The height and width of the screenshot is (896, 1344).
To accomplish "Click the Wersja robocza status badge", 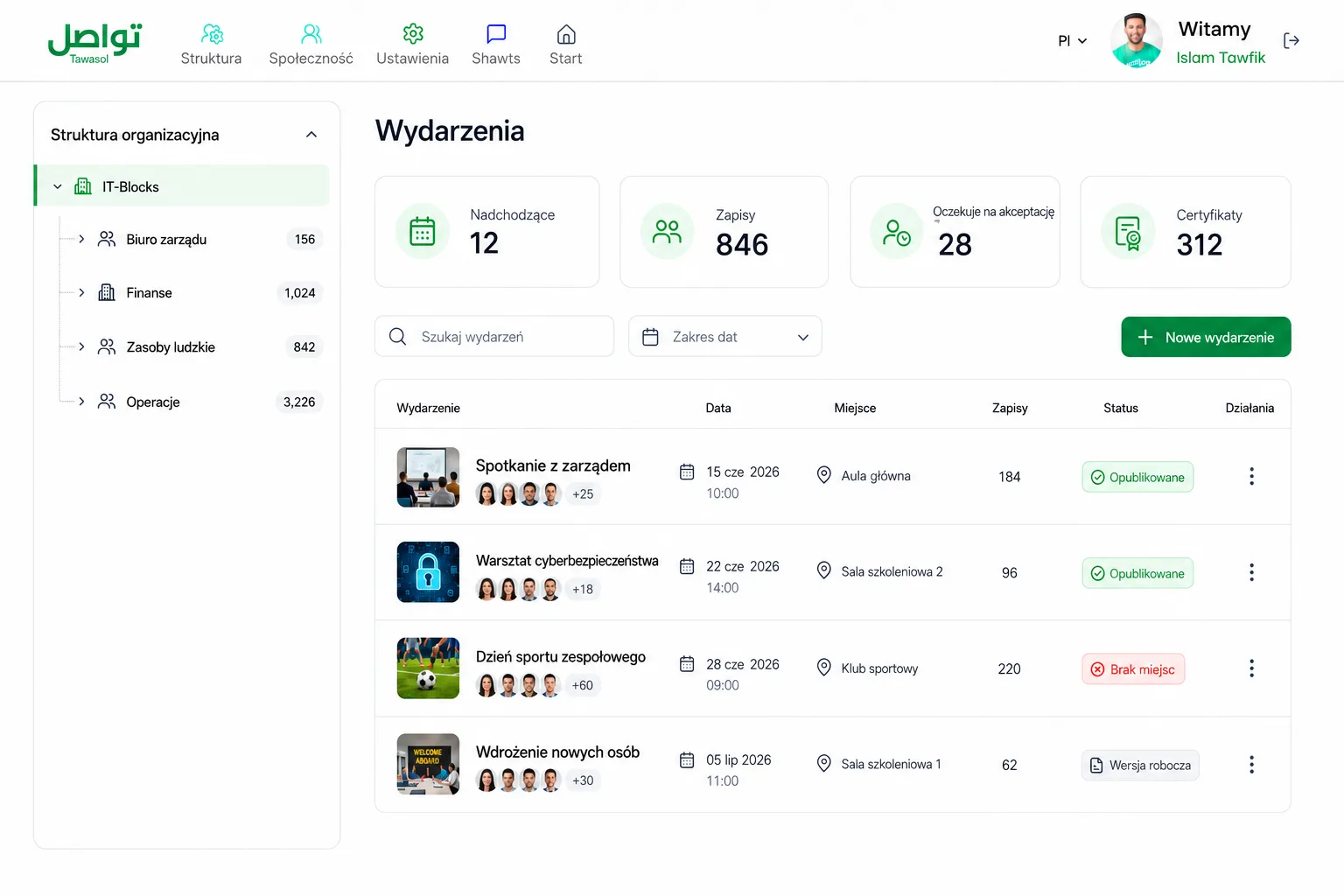I will [1141, 765].
